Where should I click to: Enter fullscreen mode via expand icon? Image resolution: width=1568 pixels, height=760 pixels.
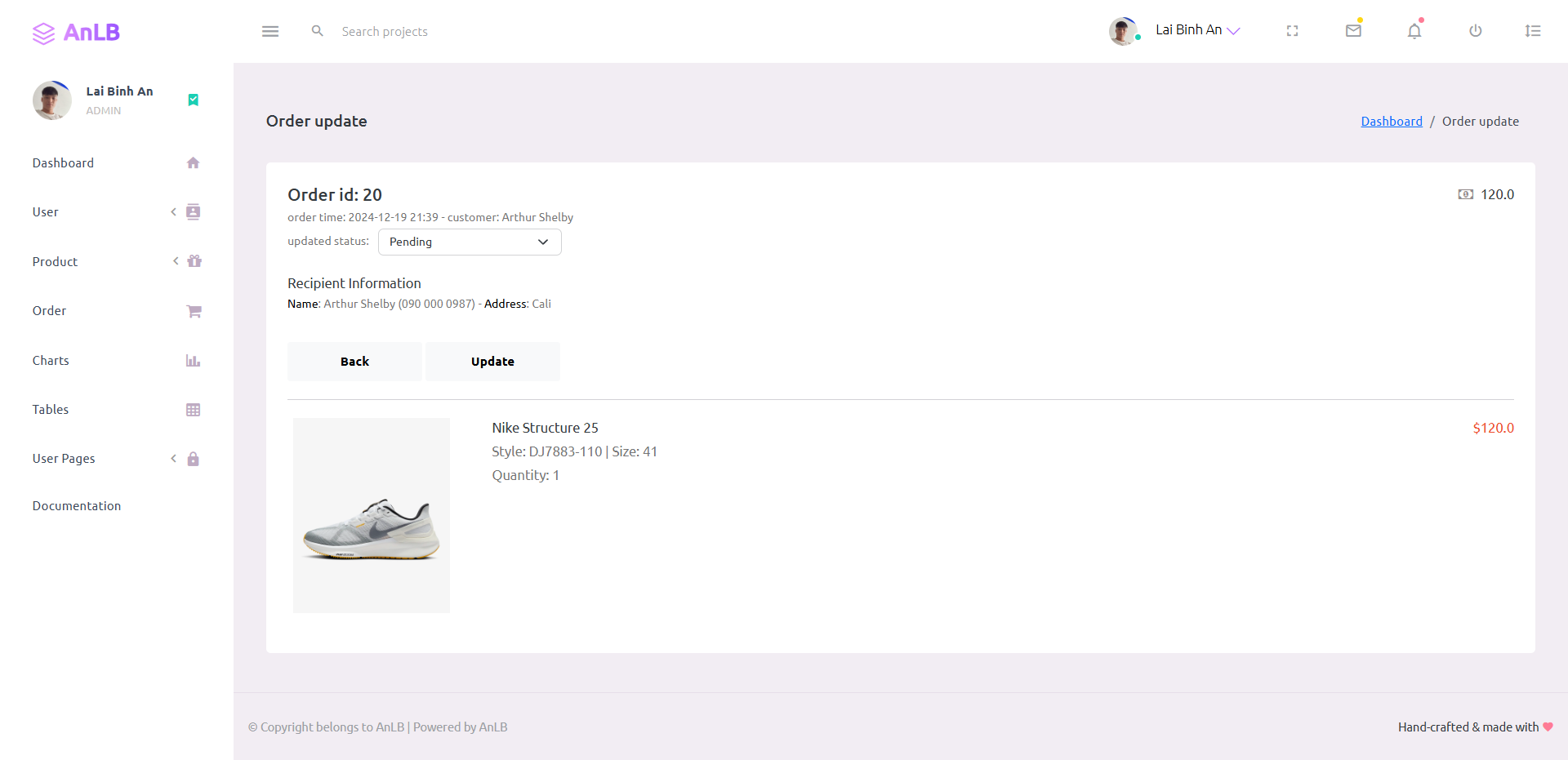1292,31
